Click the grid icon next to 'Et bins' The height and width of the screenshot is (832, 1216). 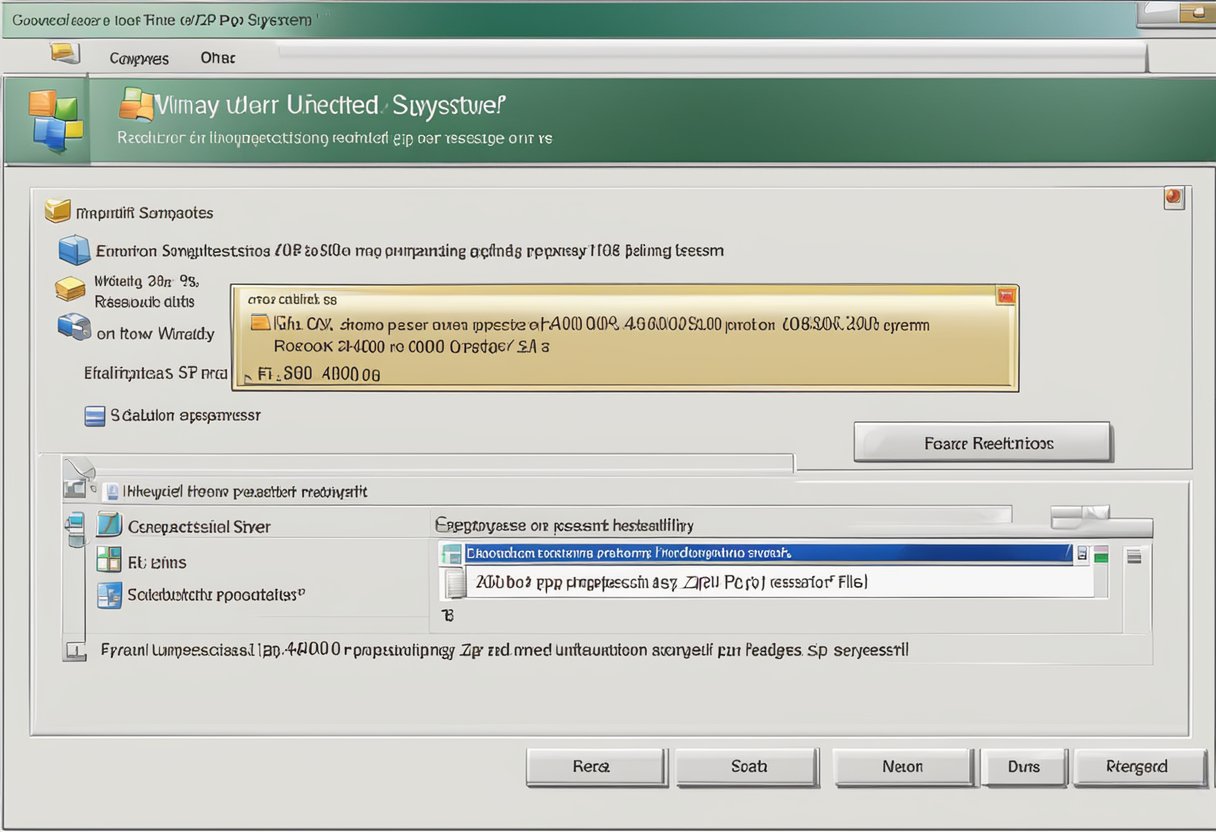[108, 561]
